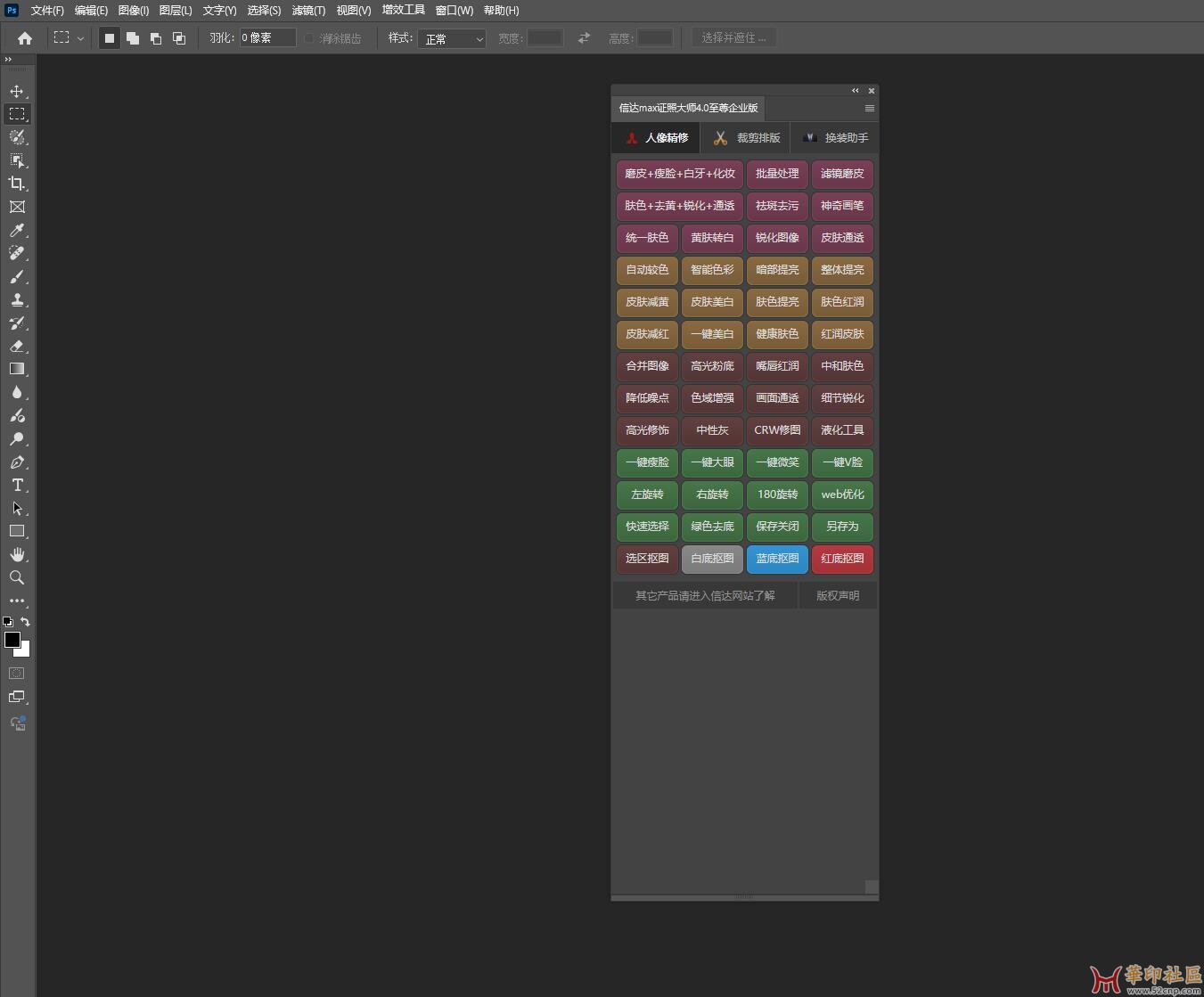Image resolution: width=1204 pixels, height=997 pixels.
Task: Select the Eraser tool
Action: click(17, 346)
